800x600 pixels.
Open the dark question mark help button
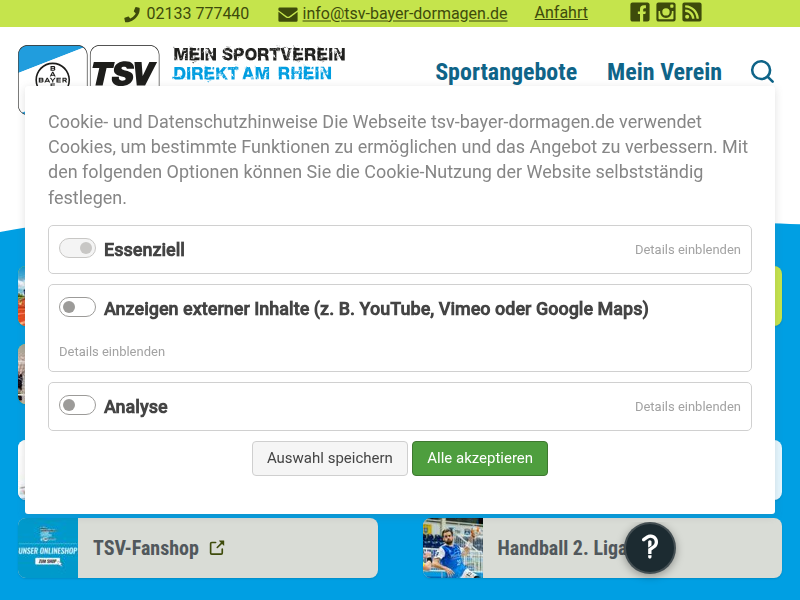650,548
